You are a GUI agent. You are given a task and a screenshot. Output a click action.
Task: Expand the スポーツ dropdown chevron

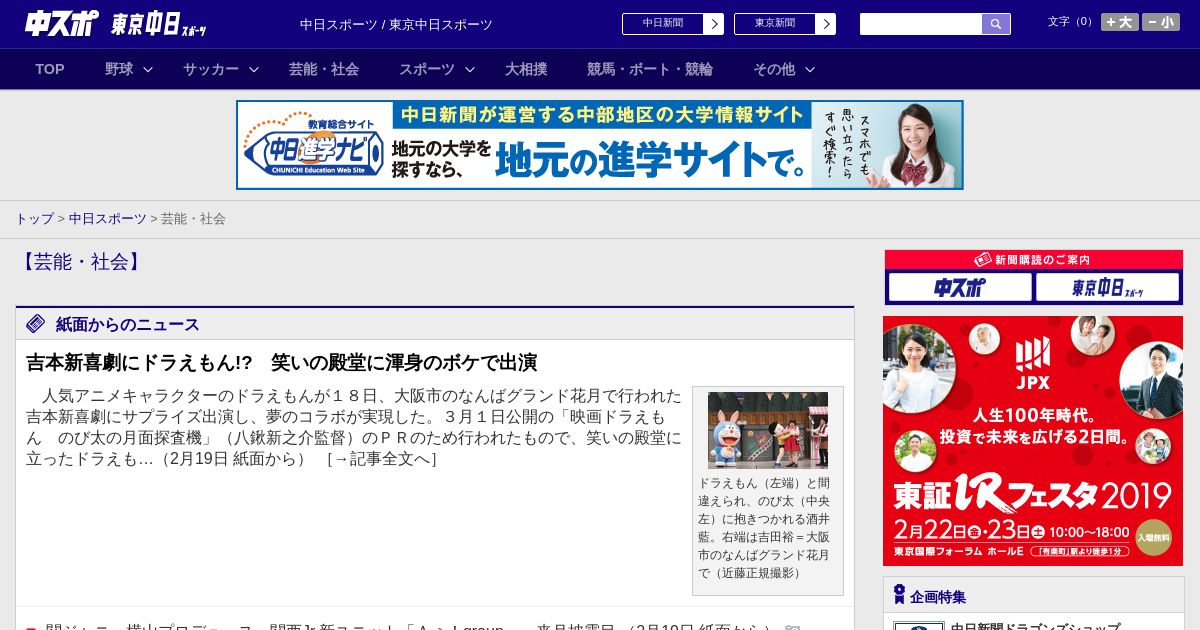pos(470,69)
